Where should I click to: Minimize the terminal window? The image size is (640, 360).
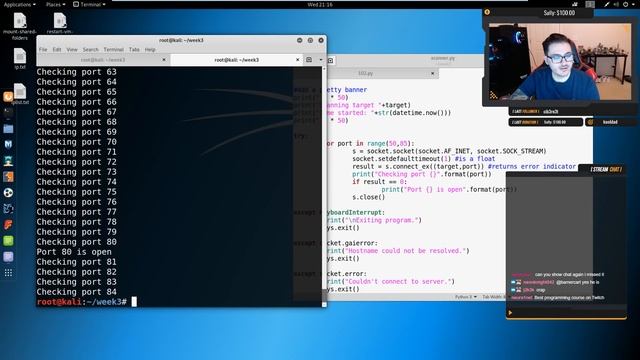(x=300, y=40)
